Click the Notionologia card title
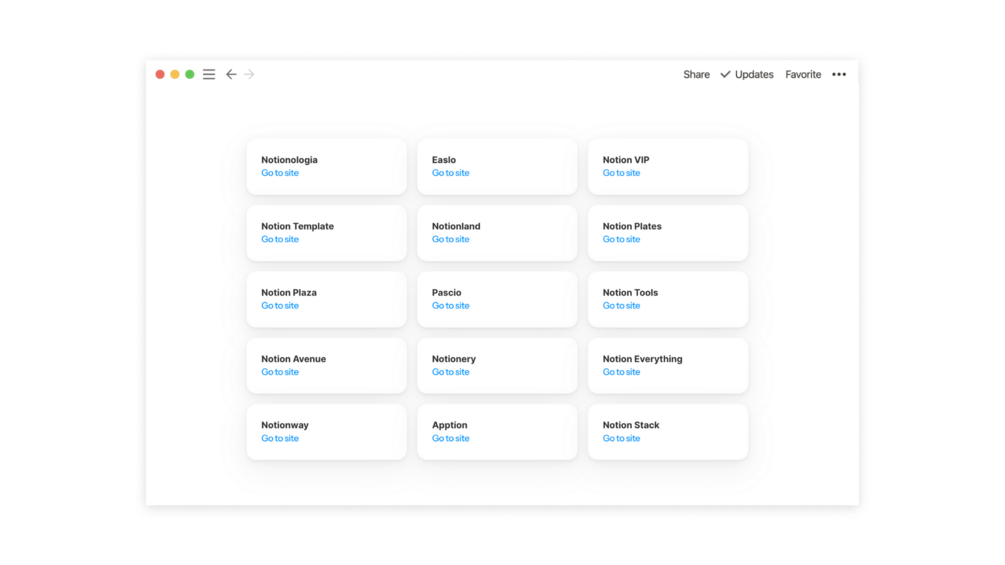The image size is (1005, 565). (289, 160)
